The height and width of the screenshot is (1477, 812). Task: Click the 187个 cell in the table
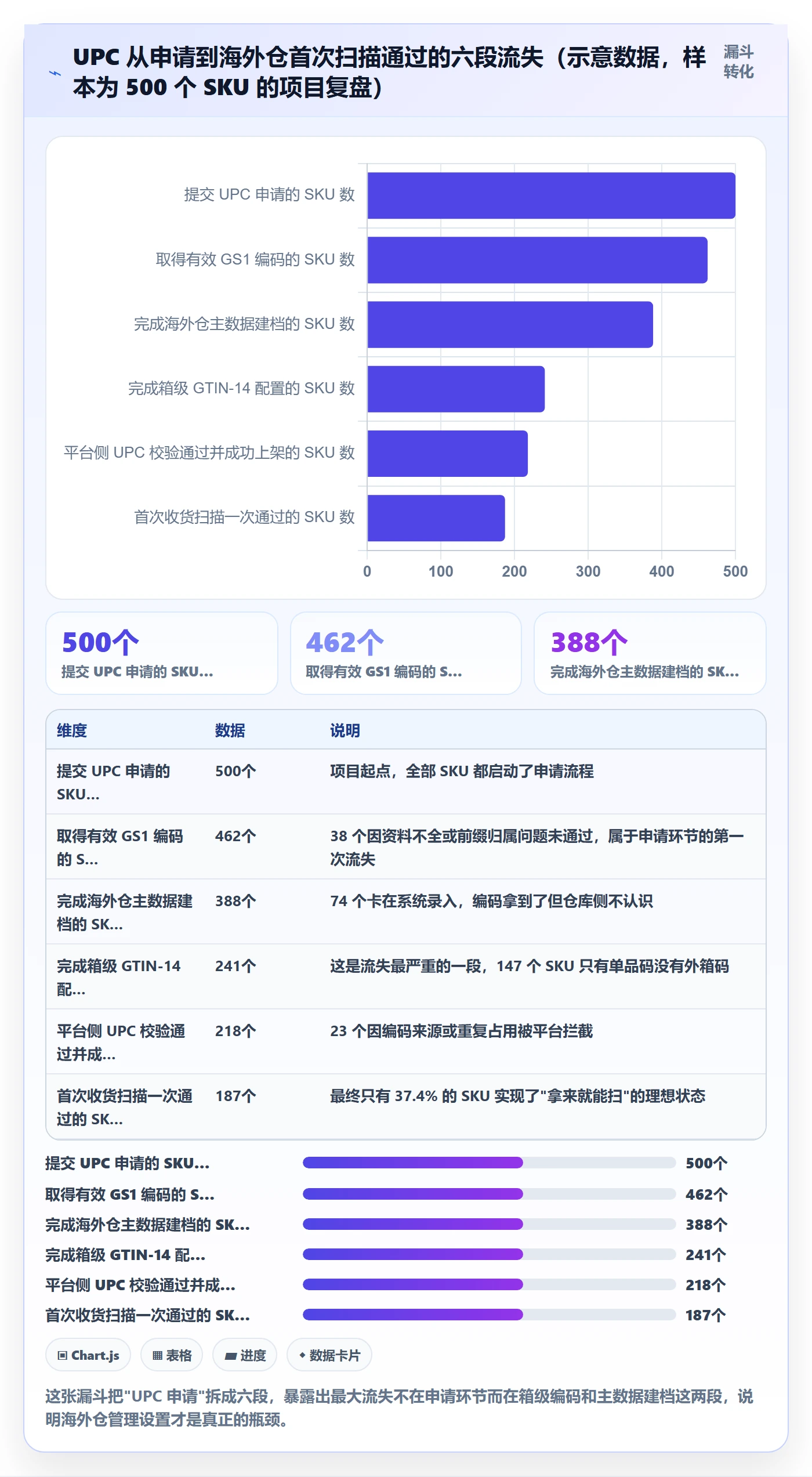click(235, 1096)
